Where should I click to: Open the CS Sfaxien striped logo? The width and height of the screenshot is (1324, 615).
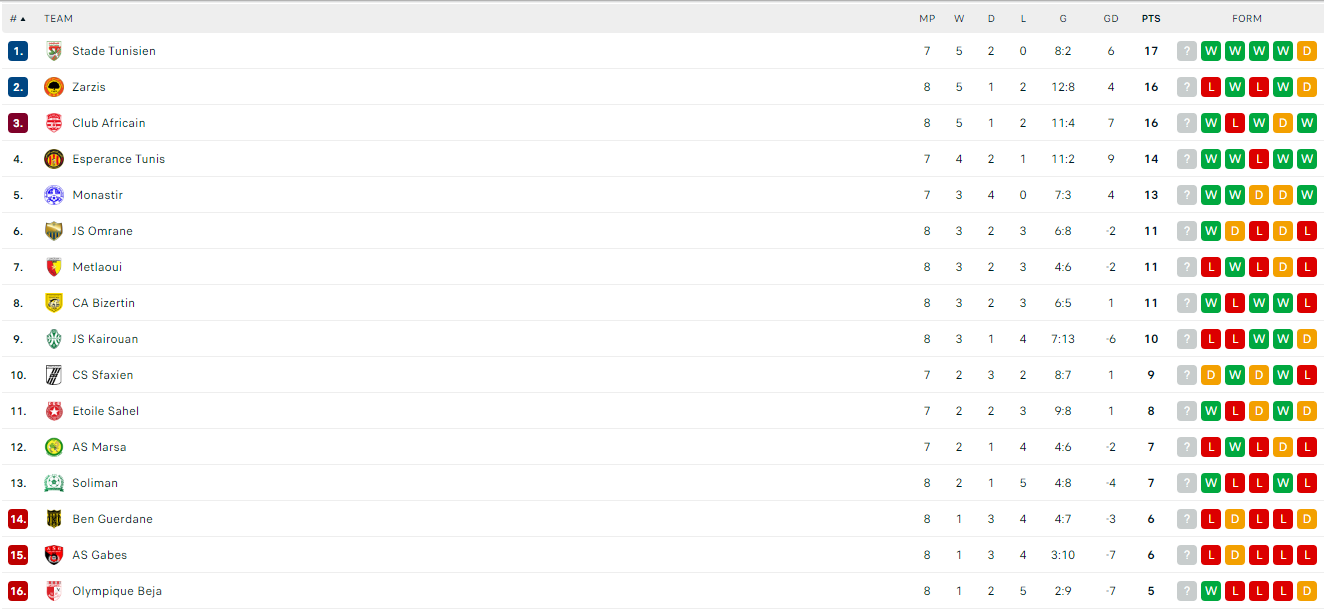(54, 375)
